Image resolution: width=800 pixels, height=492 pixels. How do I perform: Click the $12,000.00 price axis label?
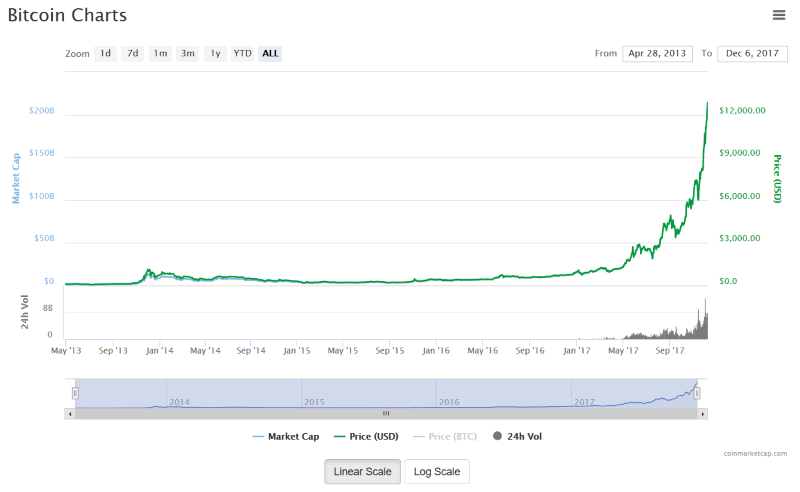coord(742,111)
